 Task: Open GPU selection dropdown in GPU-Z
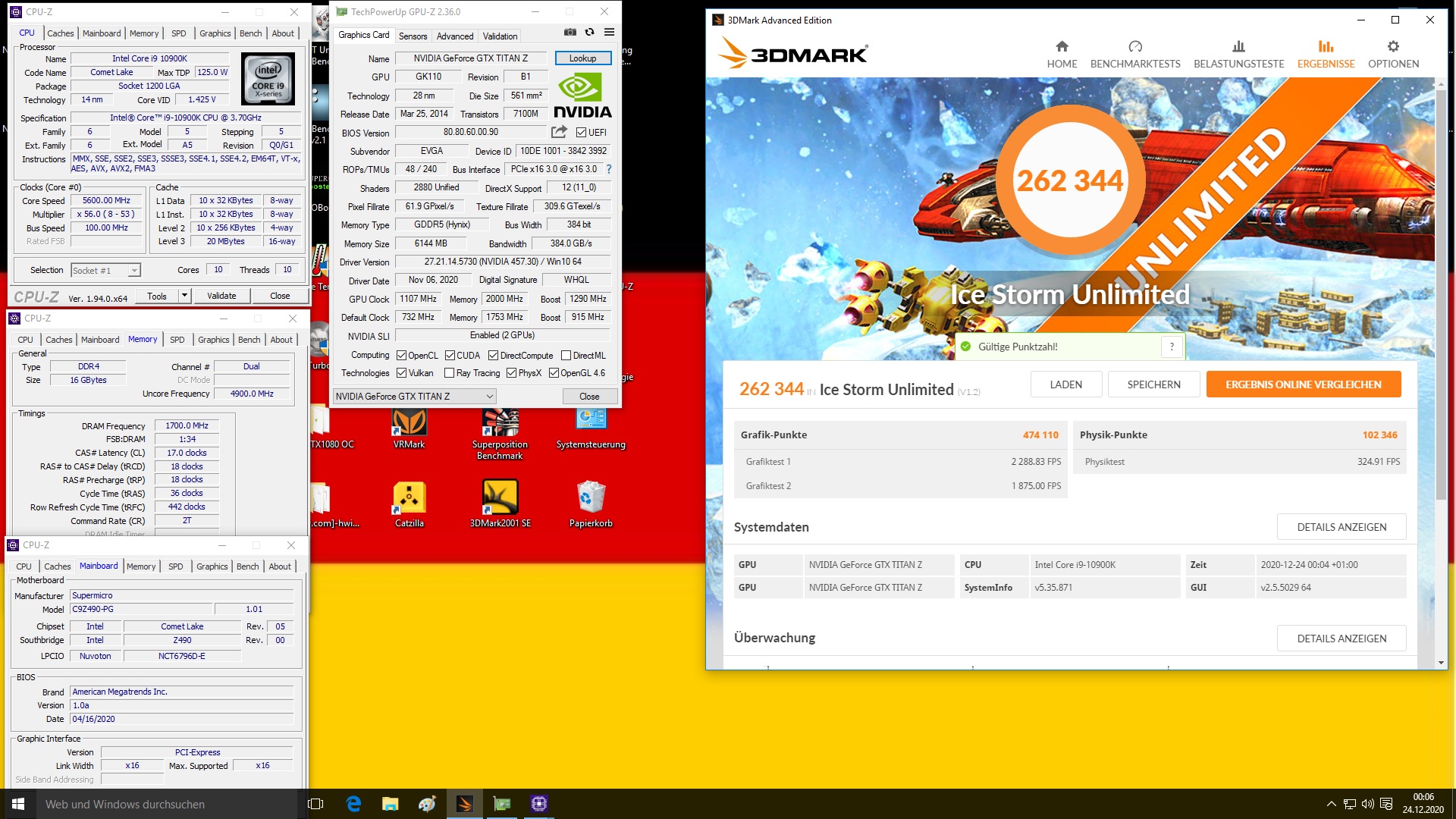pos(414,396)
